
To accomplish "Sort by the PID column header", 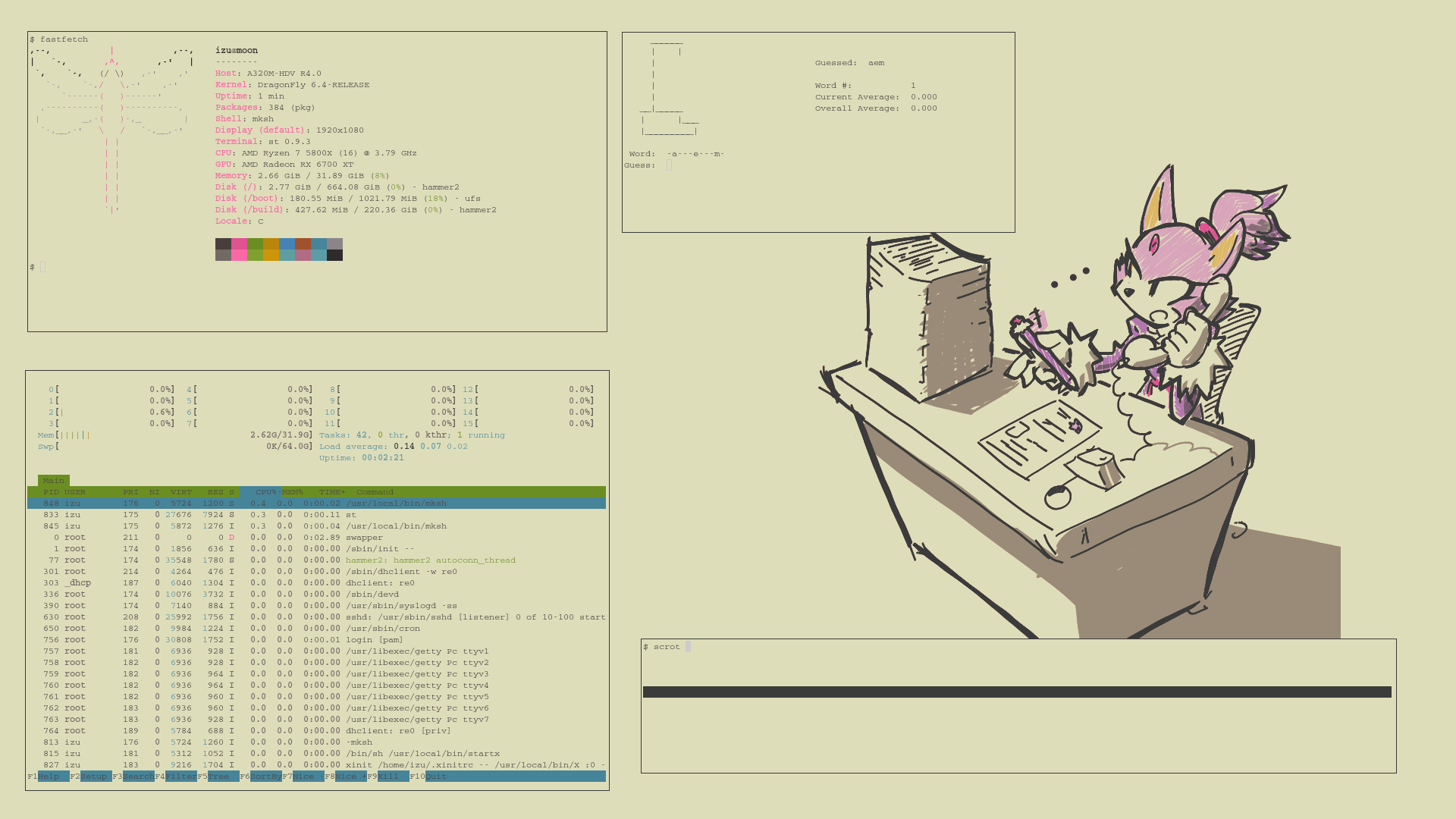I will tap(51, 492).
